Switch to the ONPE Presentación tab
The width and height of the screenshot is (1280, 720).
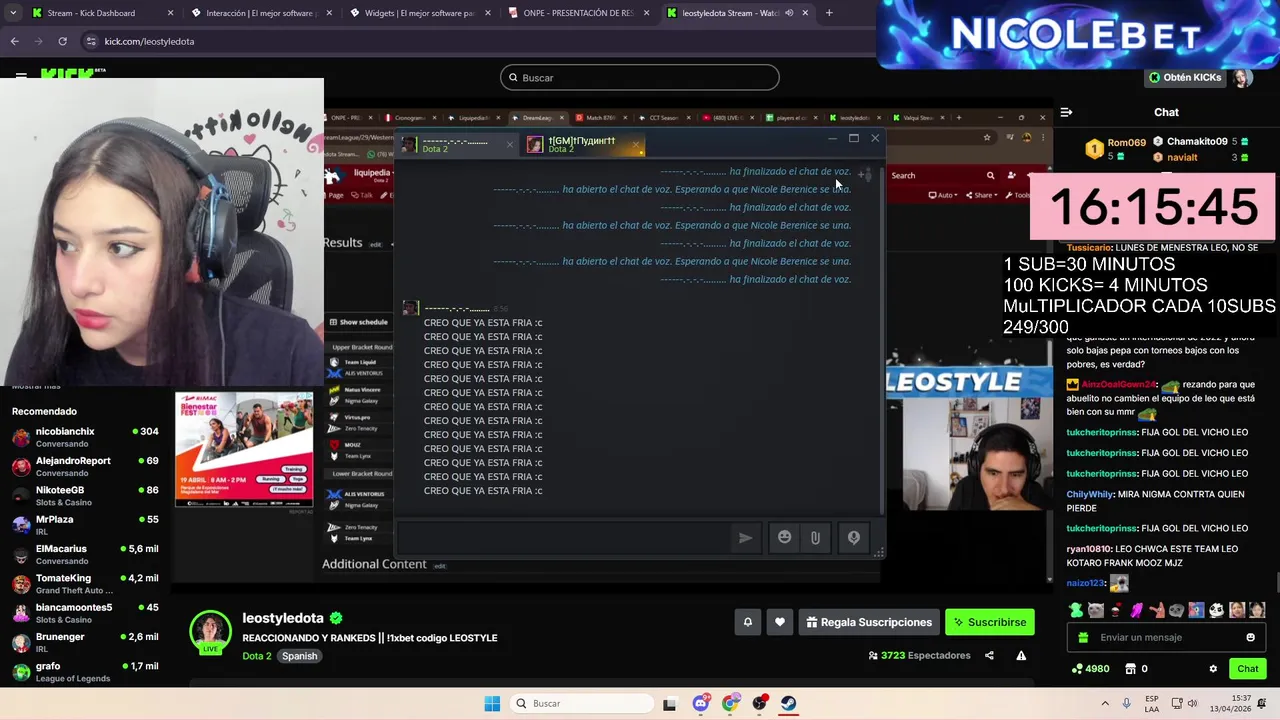click(x=578, y=13)
